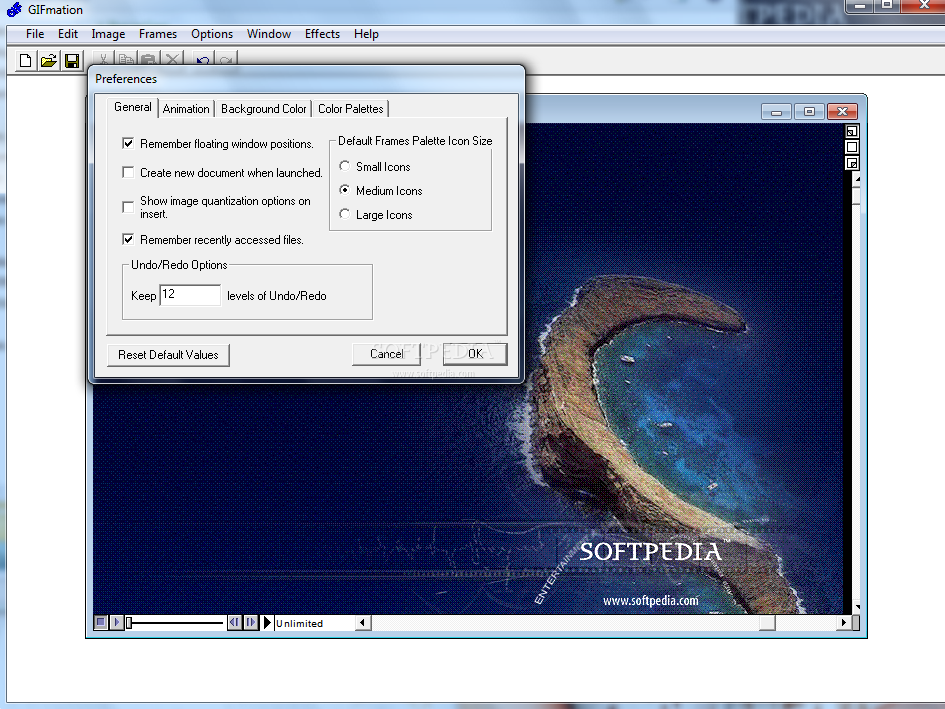Image resolution: width=945 pixels, height=709 pixels.
Task: Open the Image menu
Action: click(x=108, y=34)
